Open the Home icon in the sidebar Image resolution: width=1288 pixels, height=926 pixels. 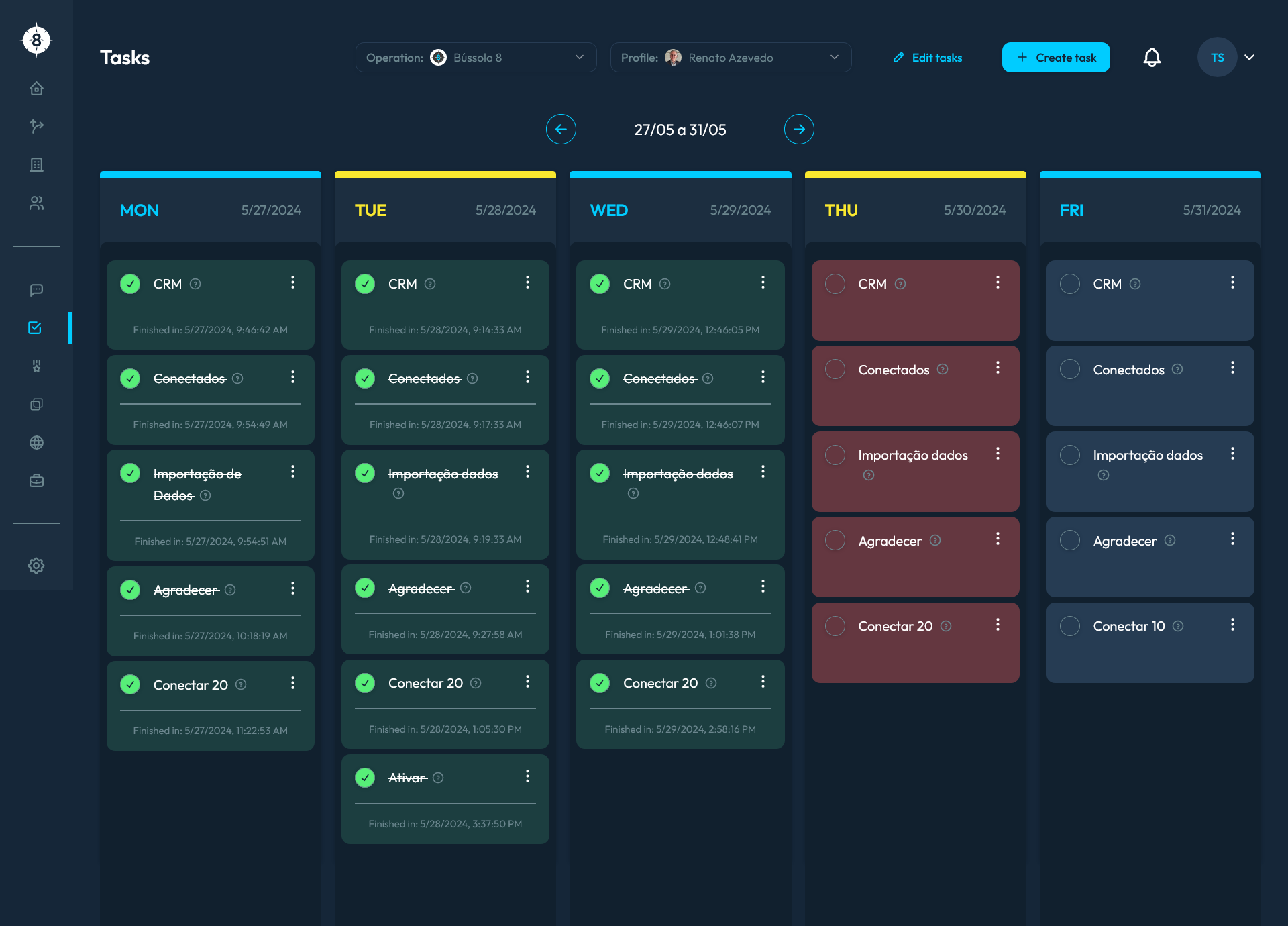click(x=36, y=88)
